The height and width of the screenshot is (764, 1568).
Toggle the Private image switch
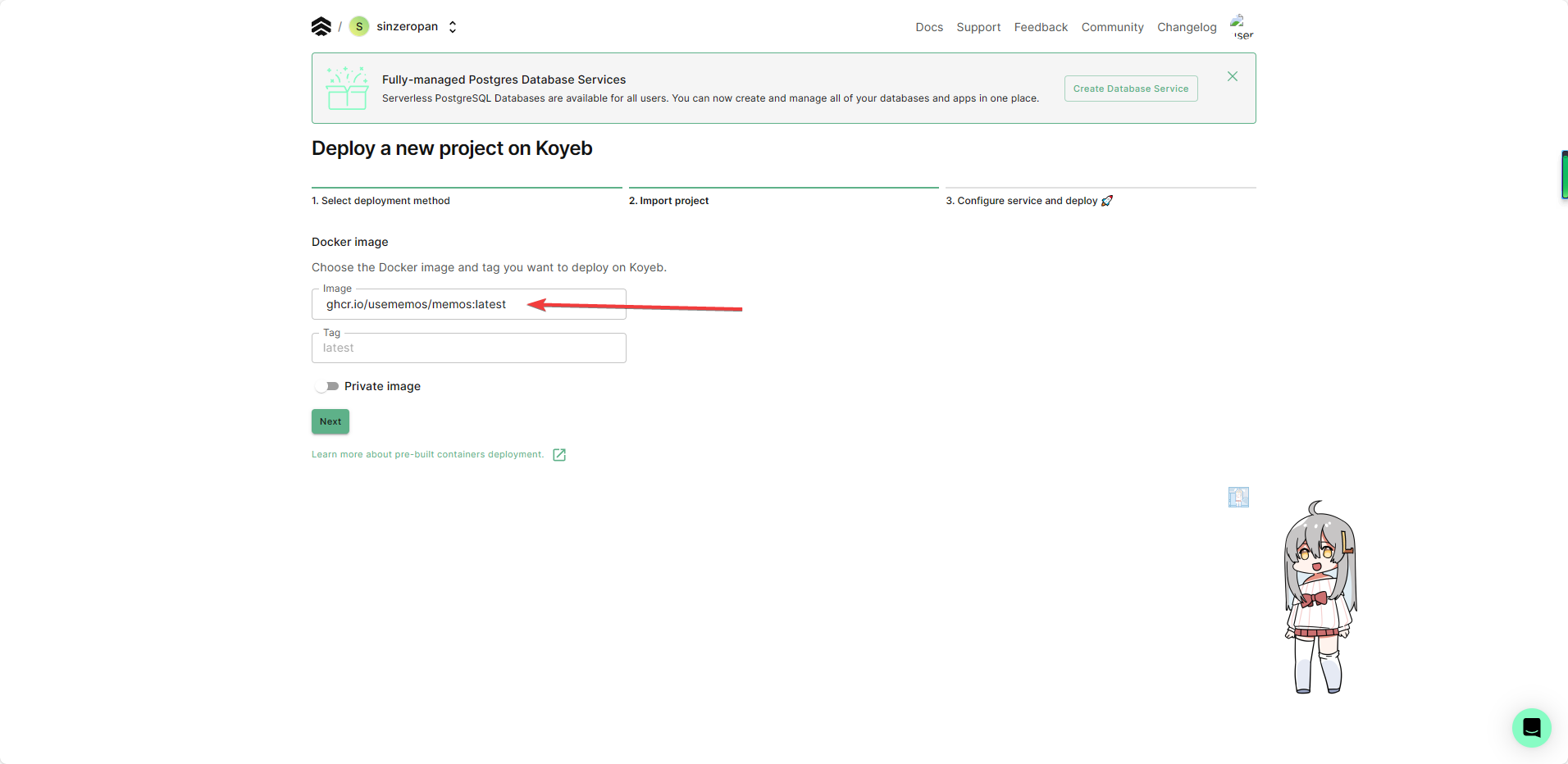coord(326,386)
